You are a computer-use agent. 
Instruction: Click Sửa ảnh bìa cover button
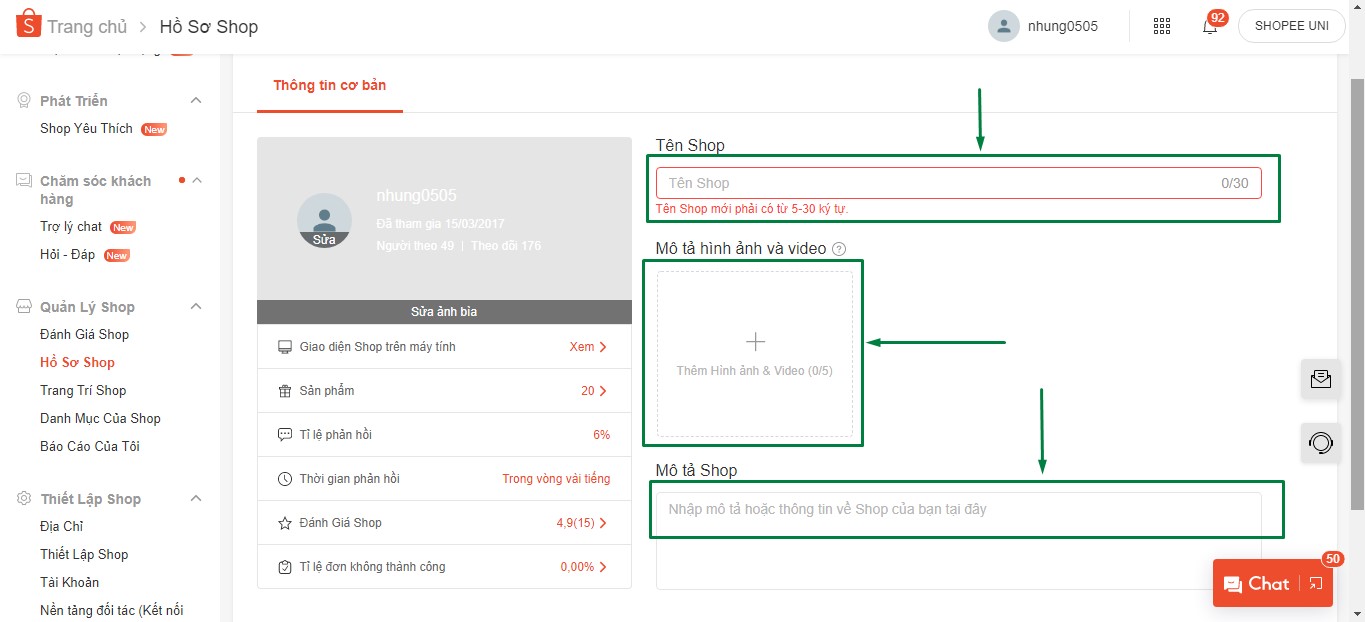click(444, 312)
